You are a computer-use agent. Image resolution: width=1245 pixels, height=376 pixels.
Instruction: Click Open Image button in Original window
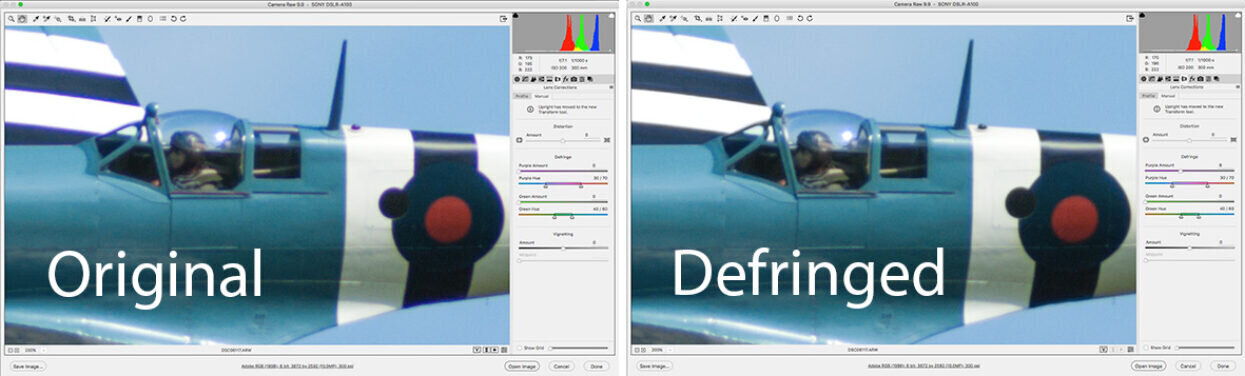point(523,366)
